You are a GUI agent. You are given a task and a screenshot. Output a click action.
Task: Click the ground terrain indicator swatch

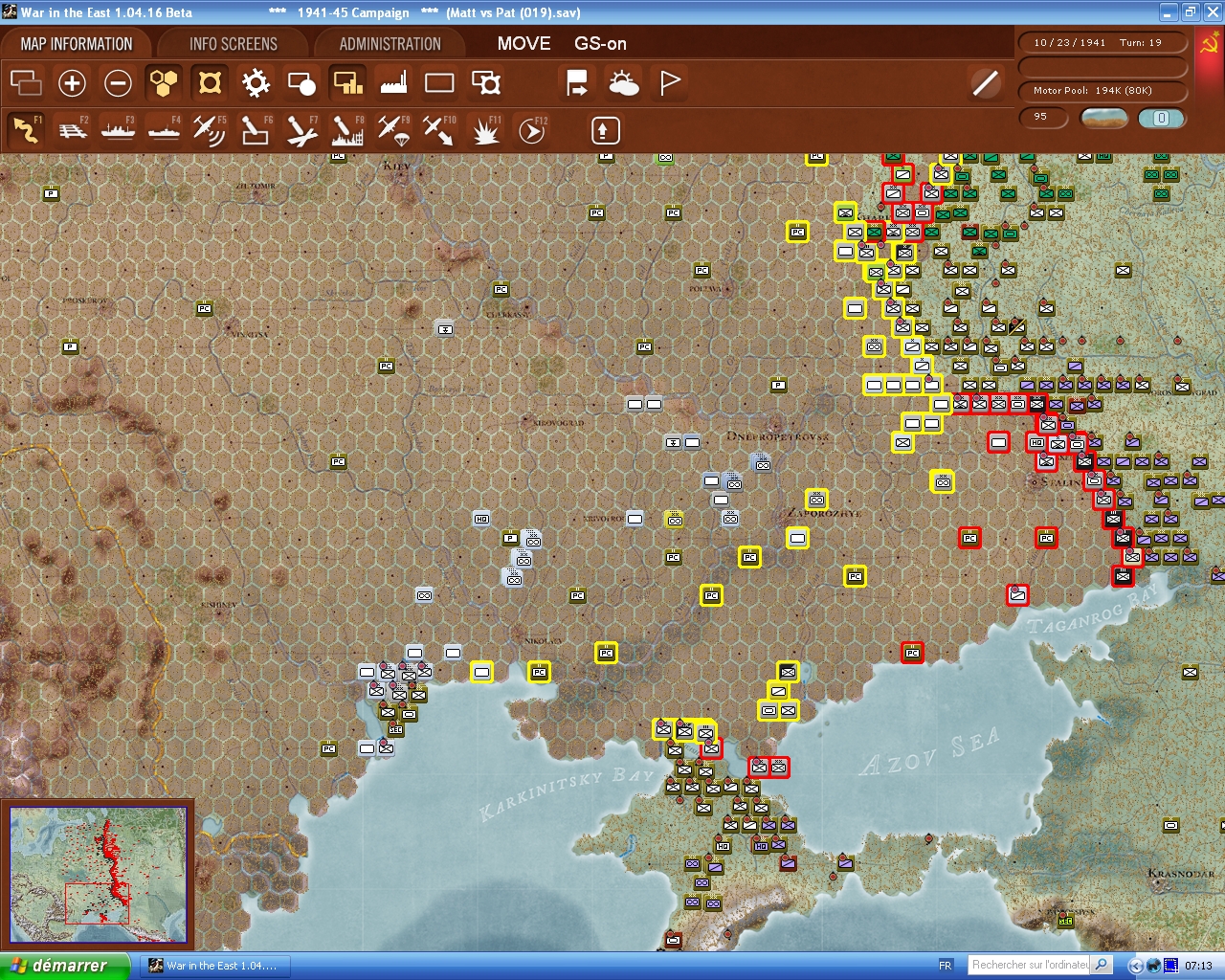pos(1103,118)
